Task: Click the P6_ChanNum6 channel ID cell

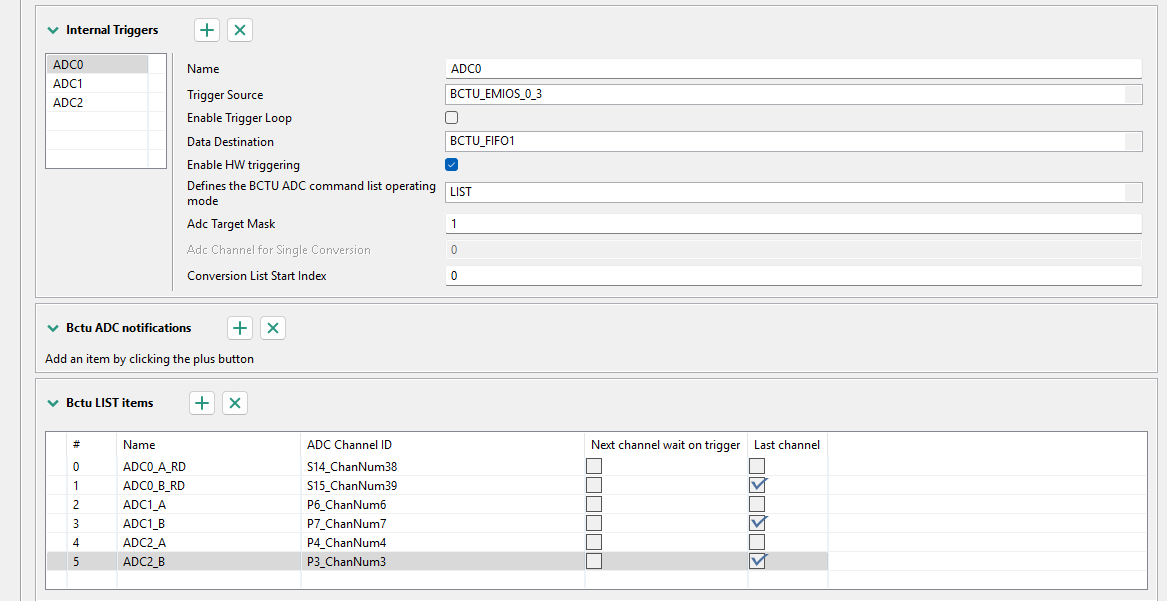Action: [443, 504]
